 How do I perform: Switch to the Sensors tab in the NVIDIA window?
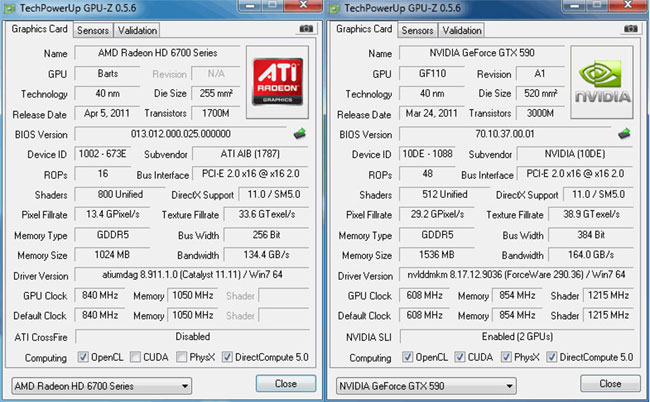pos(417,30)
